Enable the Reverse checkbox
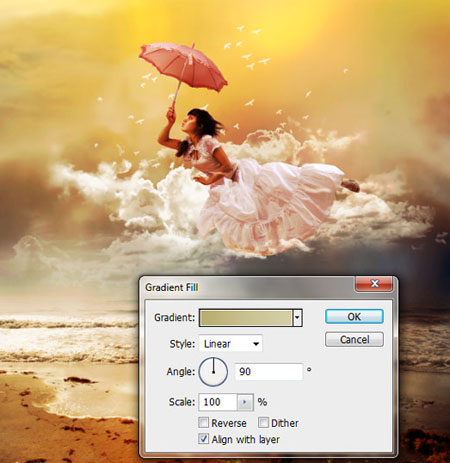Image resolution: width=450 pixels, height=463 pixels. click(203, 423)
